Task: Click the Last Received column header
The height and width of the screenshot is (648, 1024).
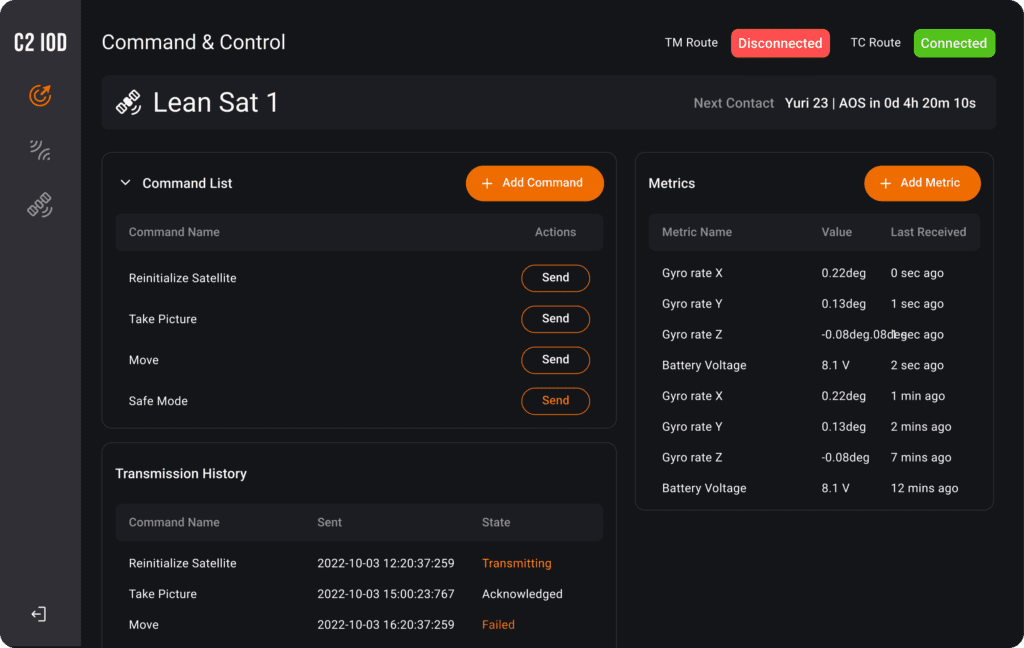Action: coord(928,232)
